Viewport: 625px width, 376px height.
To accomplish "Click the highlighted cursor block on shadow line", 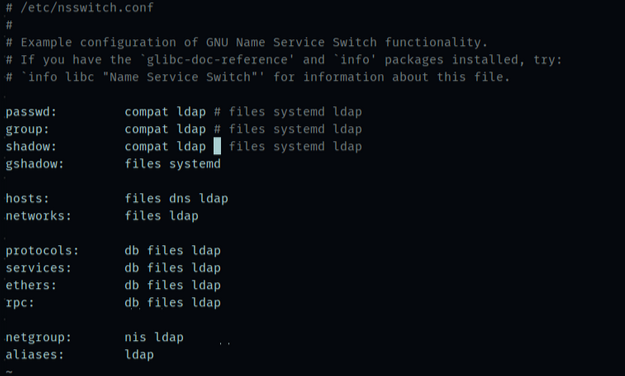I will point(217,146).
